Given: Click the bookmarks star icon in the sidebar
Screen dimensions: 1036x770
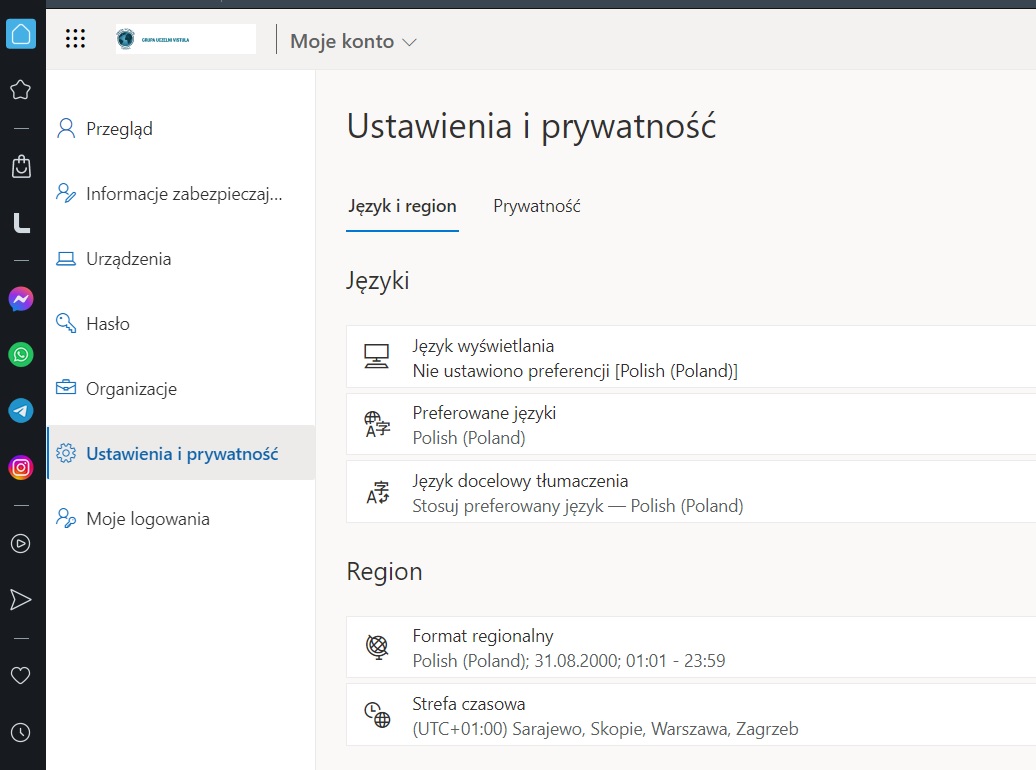Looking at the screenshot, I should (x=20, y=90).
